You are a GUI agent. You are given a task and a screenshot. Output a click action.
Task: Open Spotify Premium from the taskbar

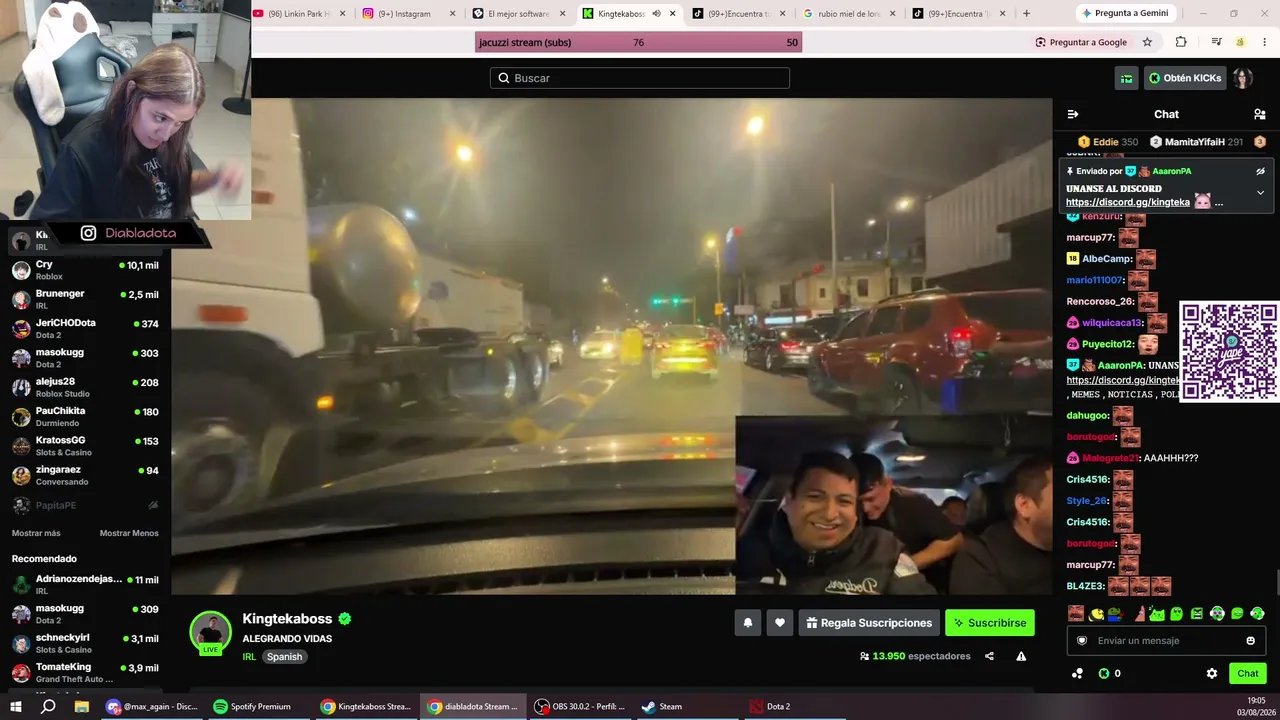point(258,706)
